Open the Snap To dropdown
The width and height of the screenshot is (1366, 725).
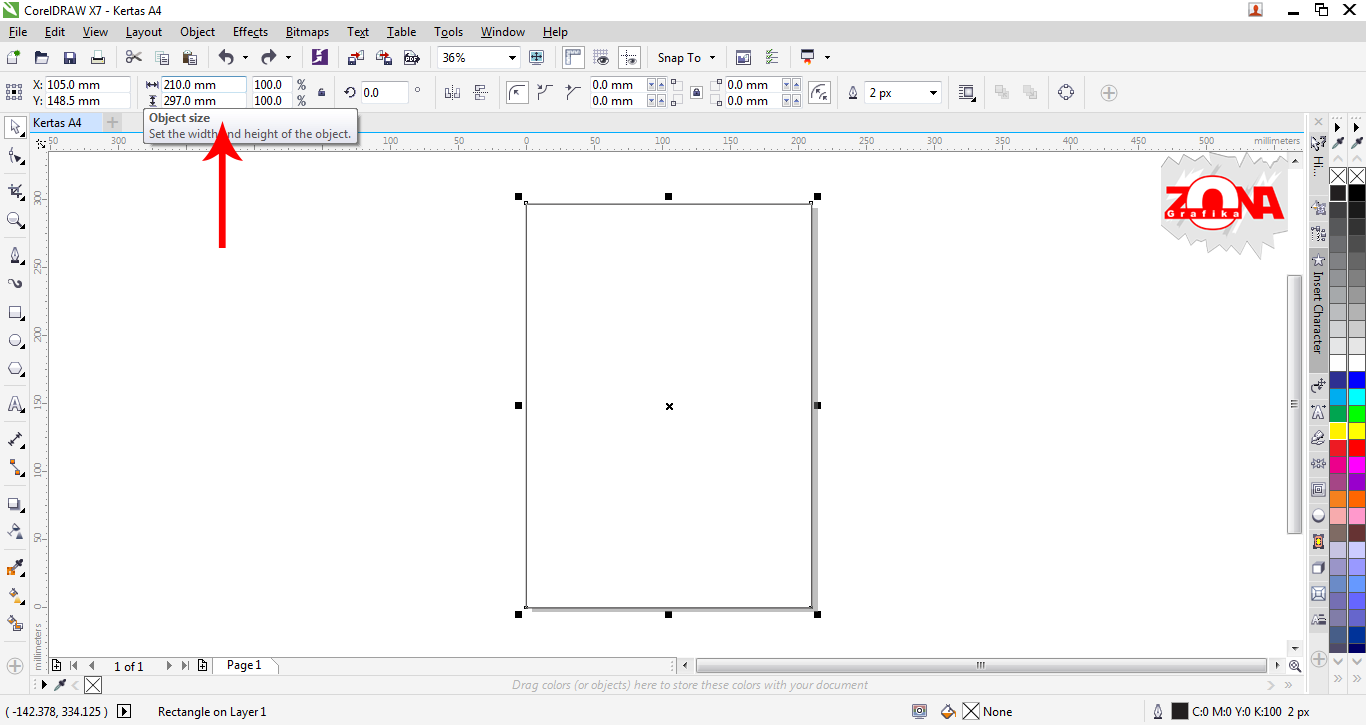(685, 57)
